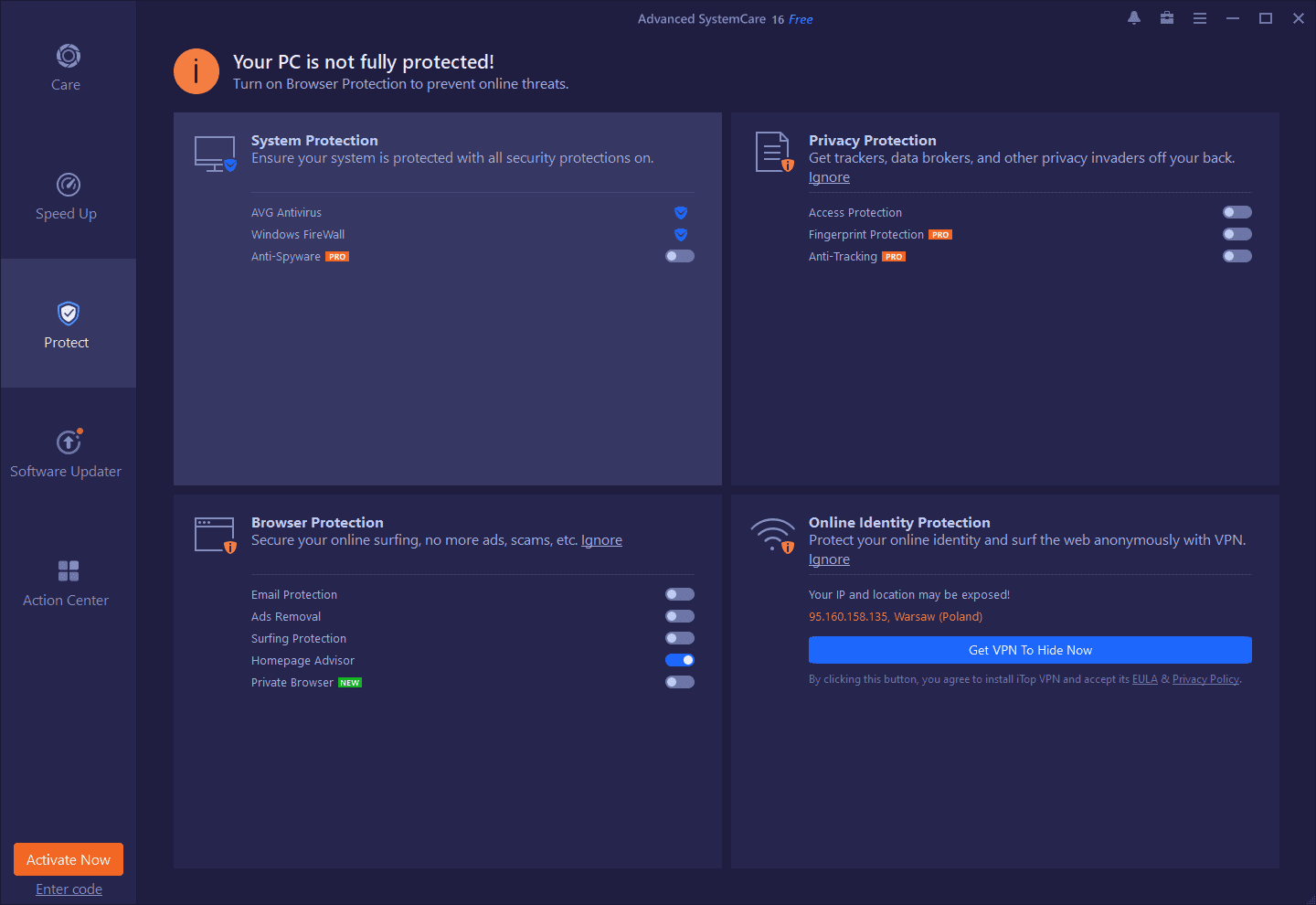Open the Action Center tab
Screen dimensions: 1316x905
[x=69, y=581]
